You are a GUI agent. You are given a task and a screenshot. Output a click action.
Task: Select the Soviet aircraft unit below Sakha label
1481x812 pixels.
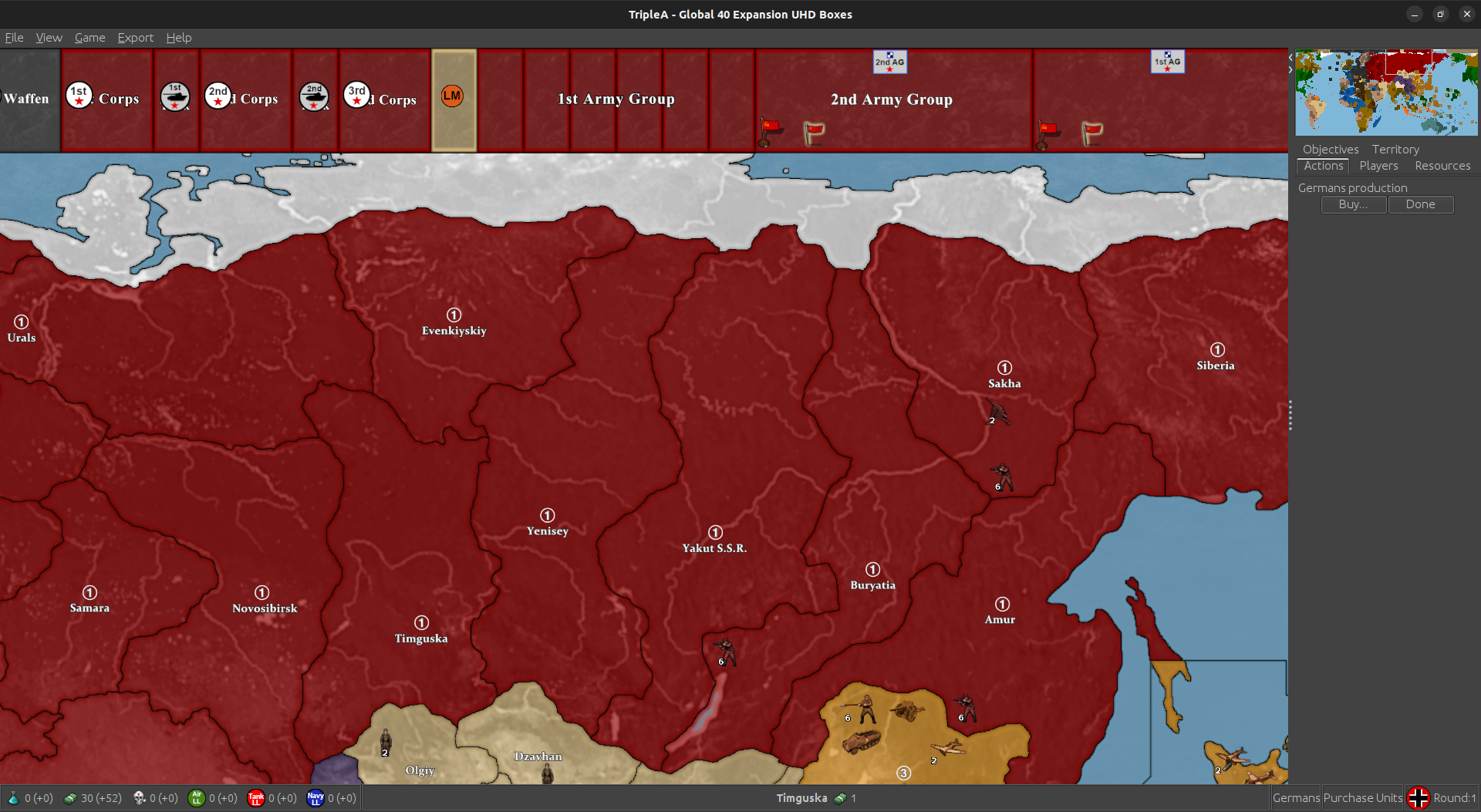point(998,412)
